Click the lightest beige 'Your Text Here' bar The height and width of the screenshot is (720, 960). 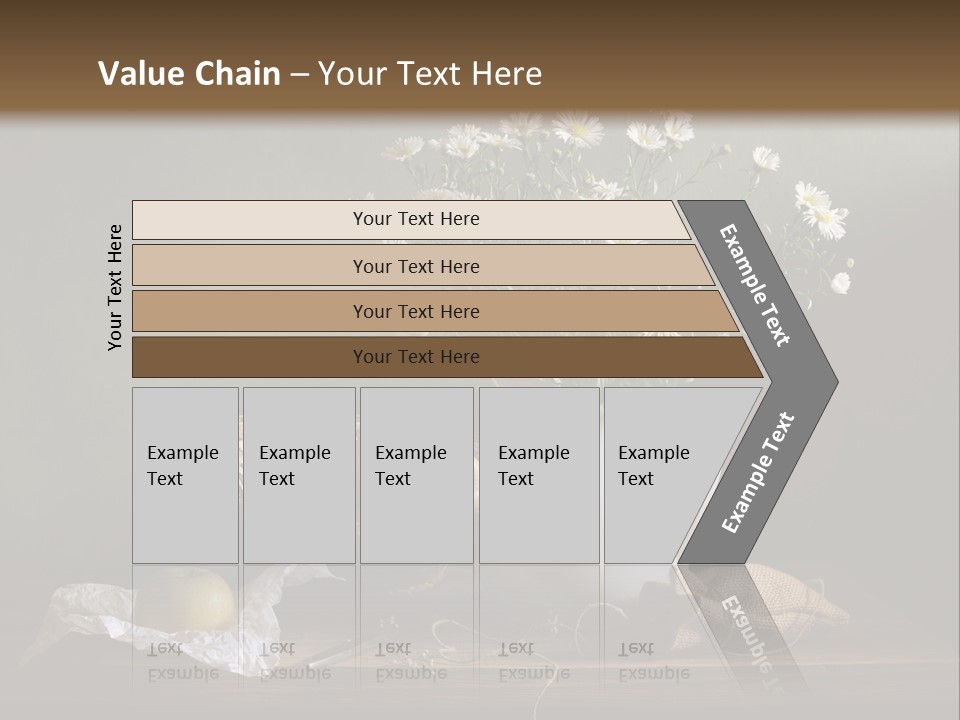tap(411, 220)
